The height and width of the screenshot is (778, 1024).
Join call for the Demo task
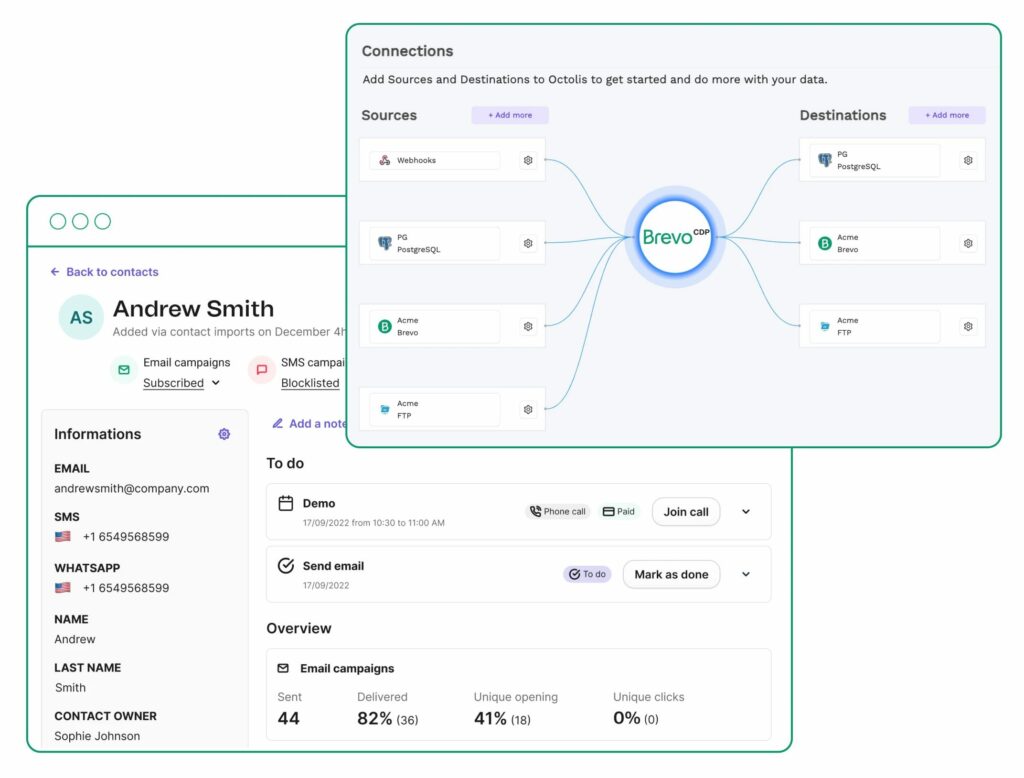point(686,512)
